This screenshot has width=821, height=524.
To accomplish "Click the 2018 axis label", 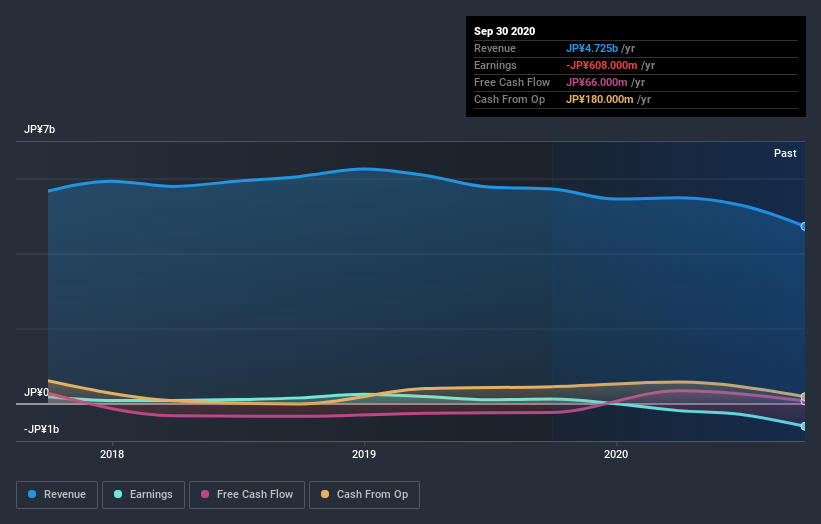I will 112,454.
